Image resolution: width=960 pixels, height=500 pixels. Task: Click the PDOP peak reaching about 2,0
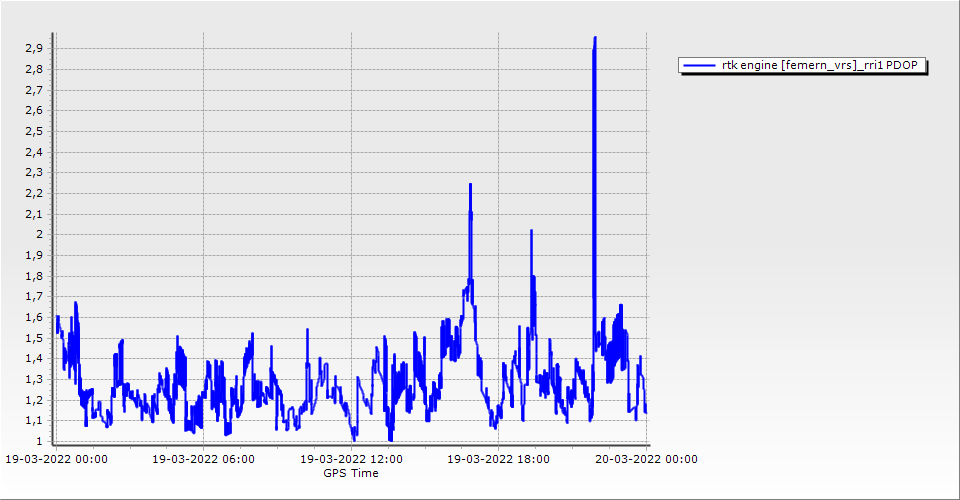click(x=531, y=232)
